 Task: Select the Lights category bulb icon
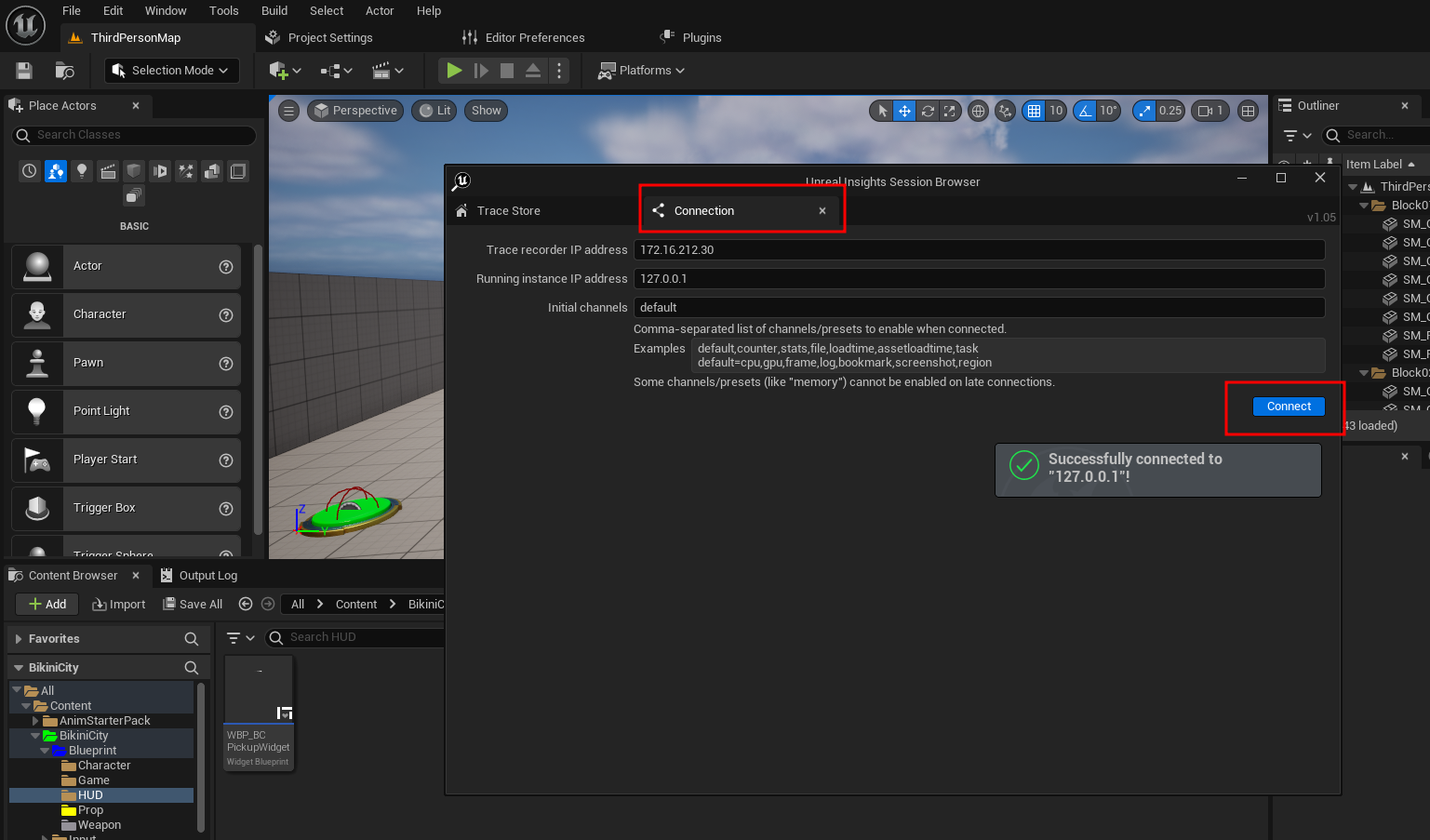[x=82, y=171]
